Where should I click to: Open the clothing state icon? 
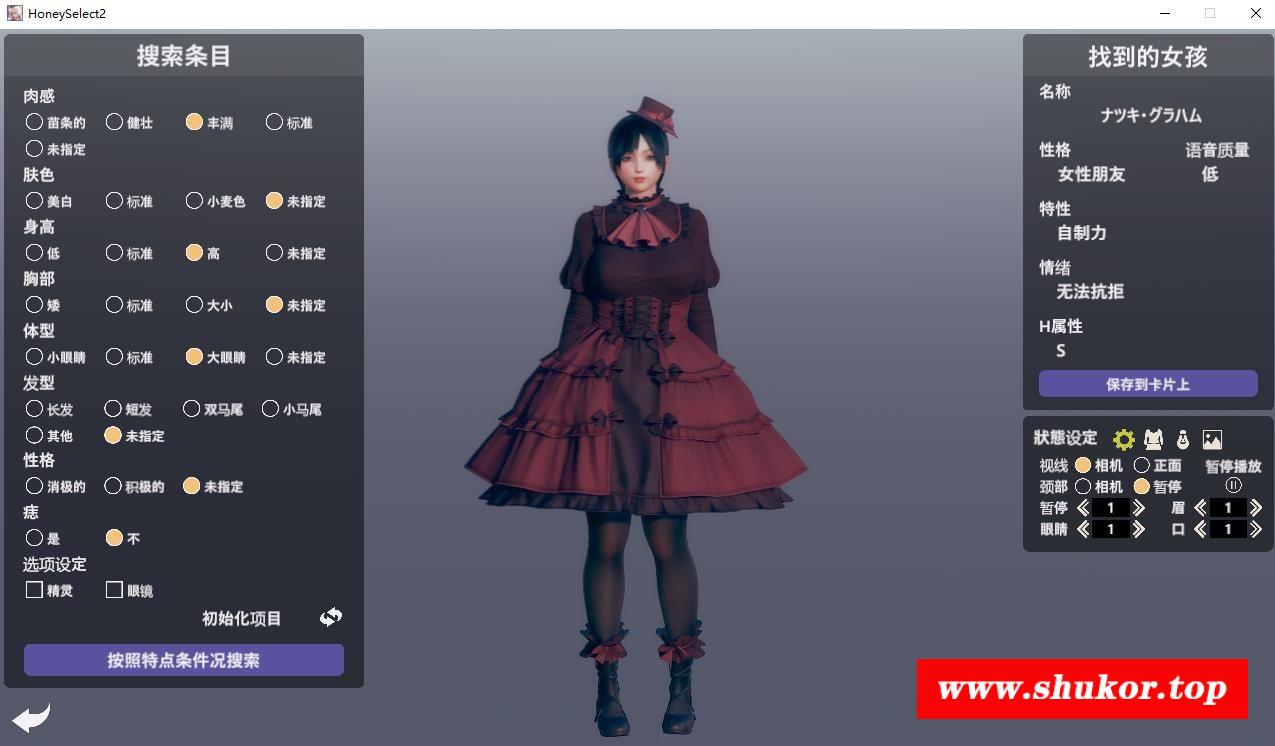(x=1154, y=439)
